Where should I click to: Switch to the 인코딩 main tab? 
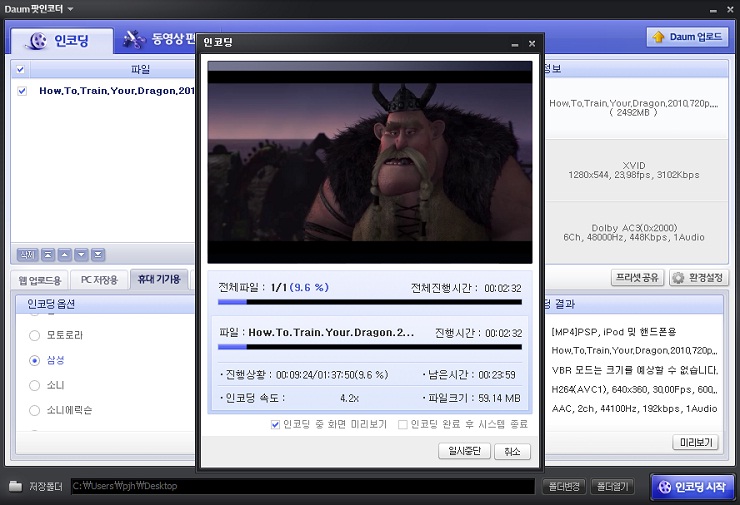point(62,41)
